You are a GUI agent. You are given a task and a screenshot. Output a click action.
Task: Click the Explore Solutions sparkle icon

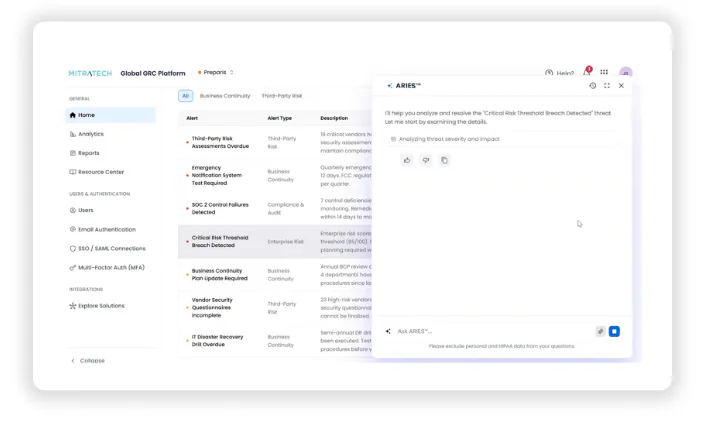coord(72,306)
